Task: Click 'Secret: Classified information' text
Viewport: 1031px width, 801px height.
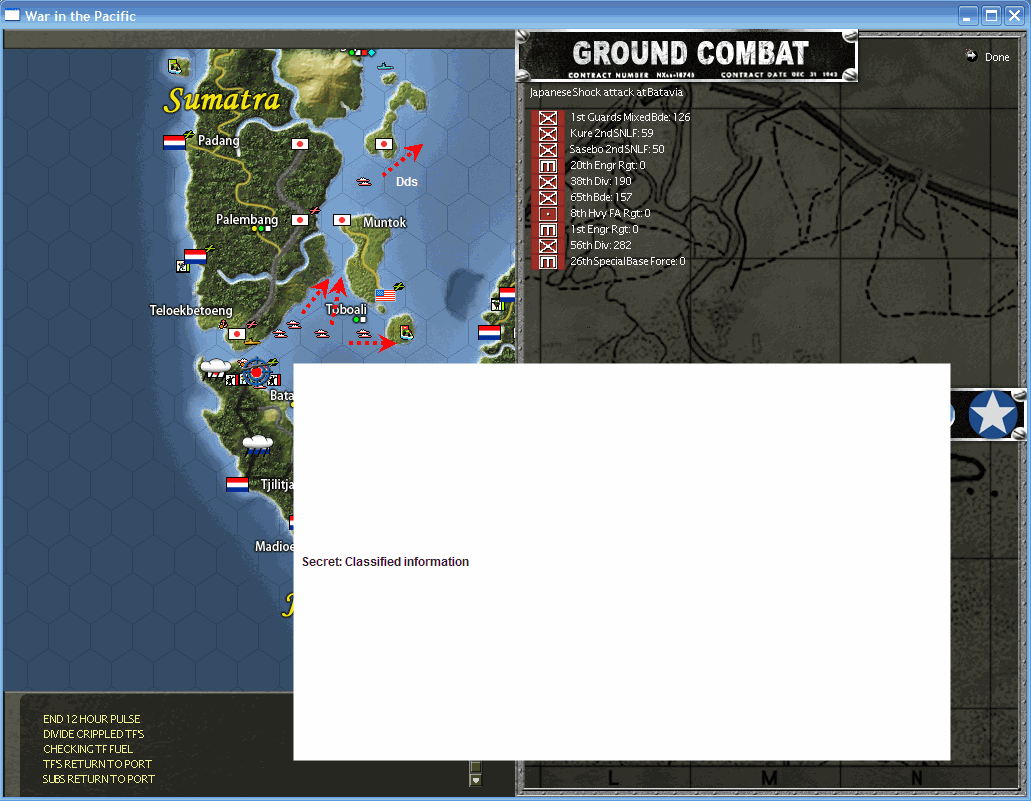Action: 385,562
